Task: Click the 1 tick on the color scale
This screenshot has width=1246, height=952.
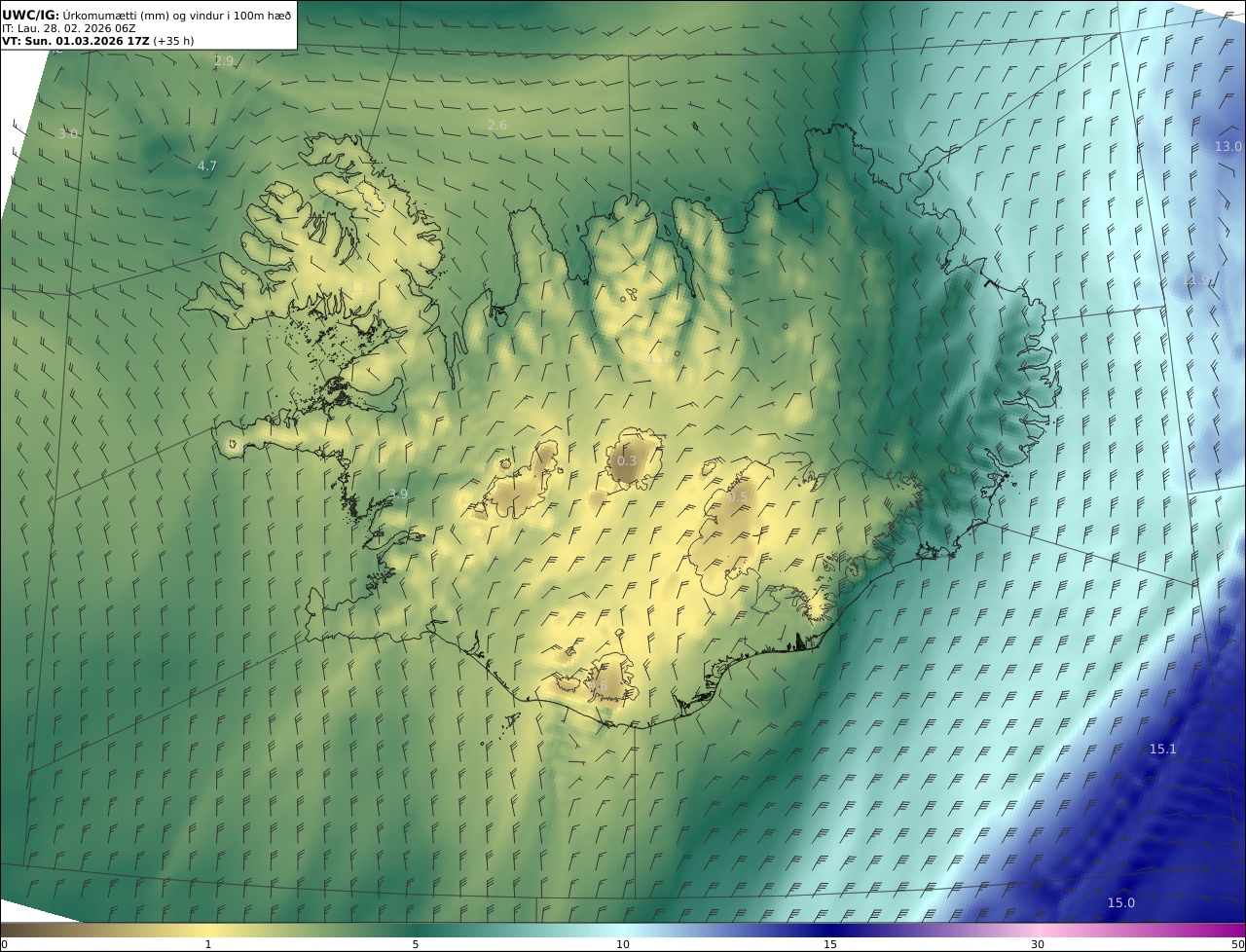Action: 208,944
